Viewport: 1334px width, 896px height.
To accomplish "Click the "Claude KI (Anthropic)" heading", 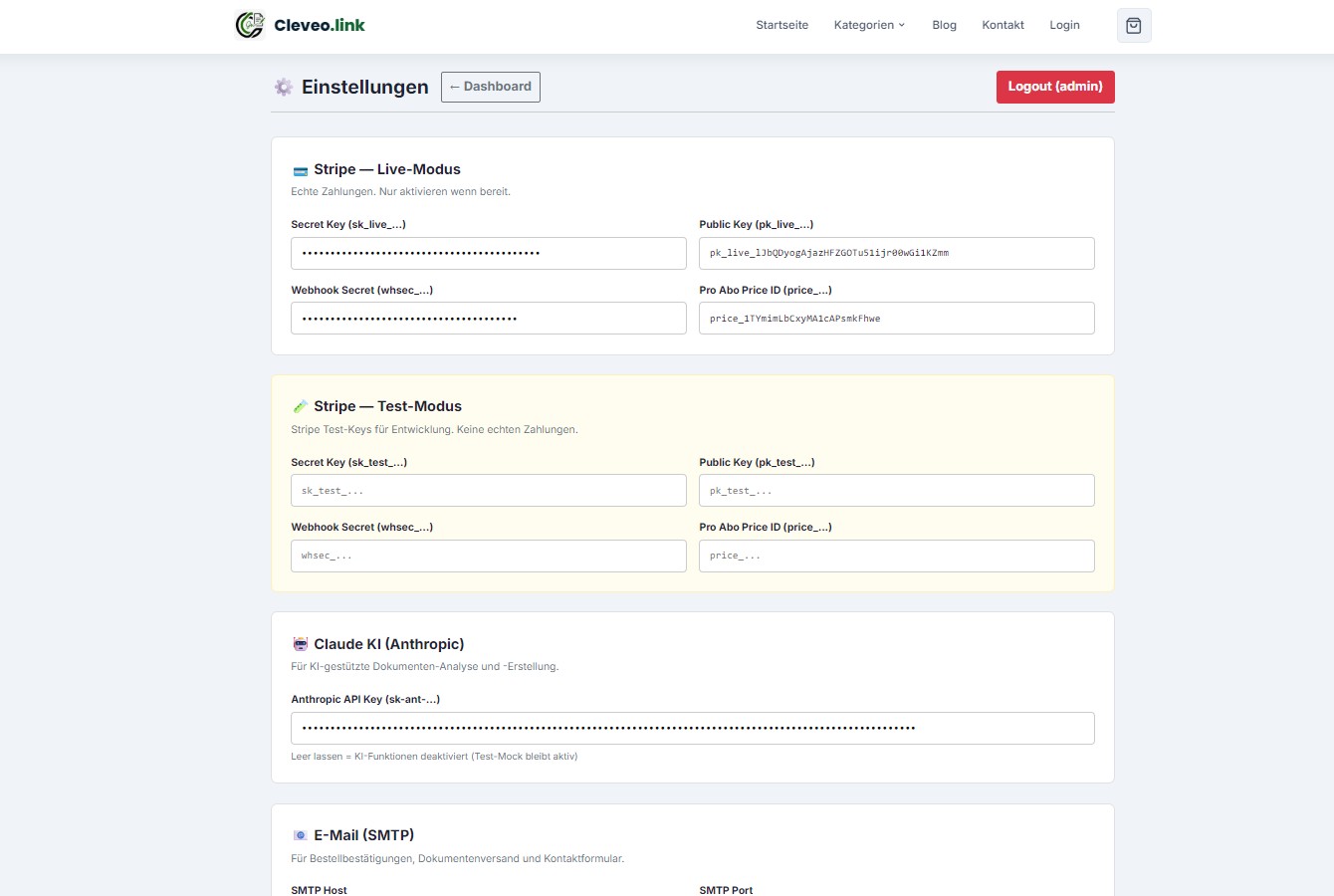I will click(389, 644).
